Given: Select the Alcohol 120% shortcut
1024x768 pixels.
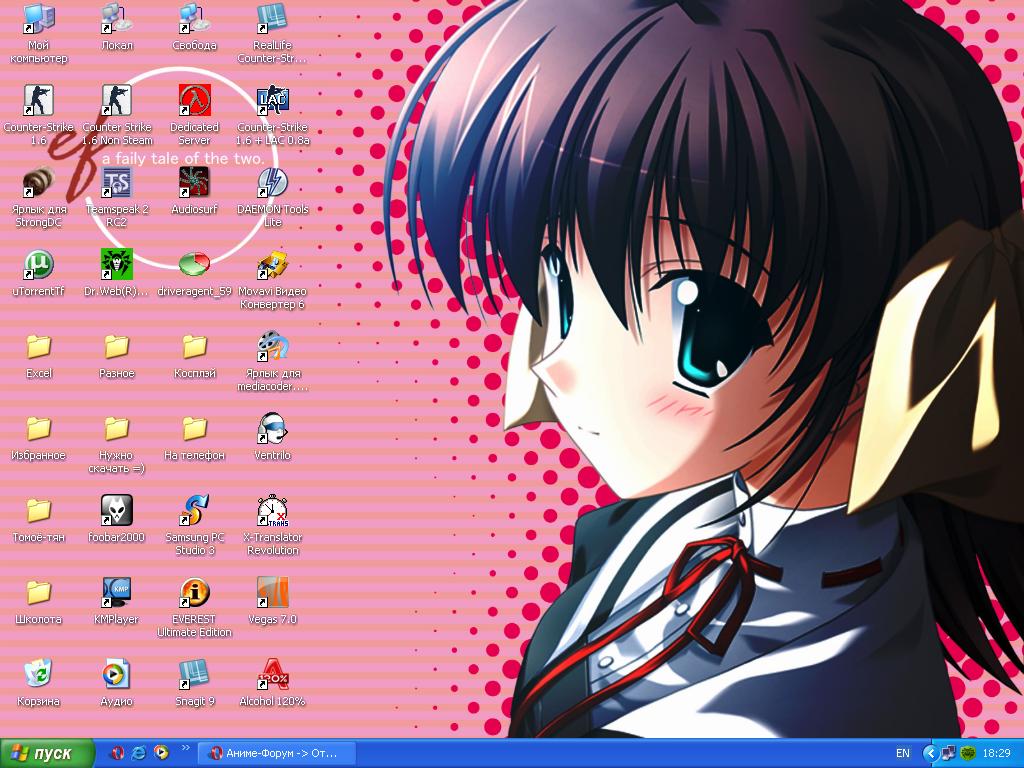Looking at the screenshot, I should click(x=272, y=675).
